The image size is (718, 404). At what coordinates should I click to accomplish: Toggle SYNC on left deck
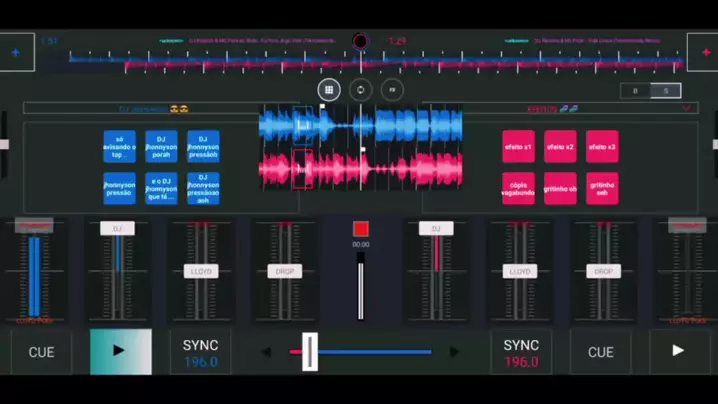click(x=200, y=352)
